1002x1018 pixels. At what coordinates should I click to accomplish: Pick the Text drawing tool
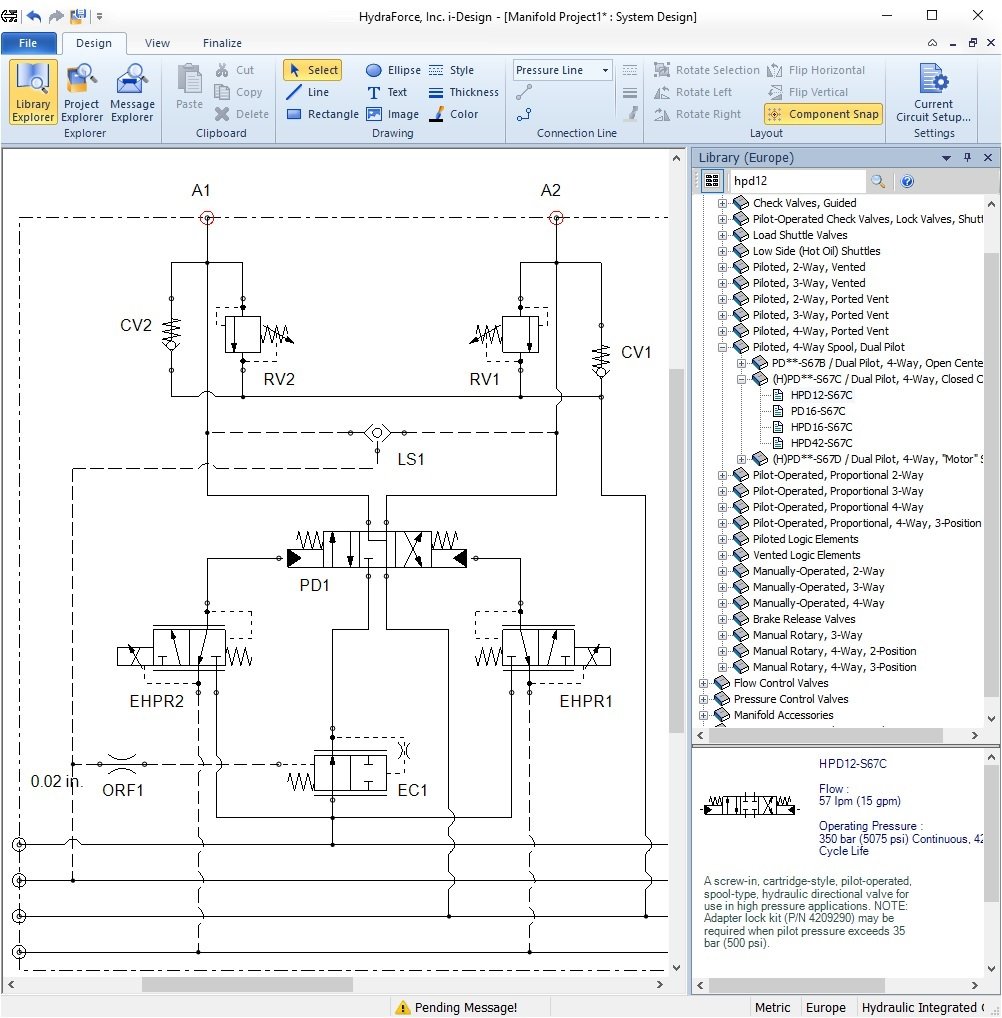387,92
